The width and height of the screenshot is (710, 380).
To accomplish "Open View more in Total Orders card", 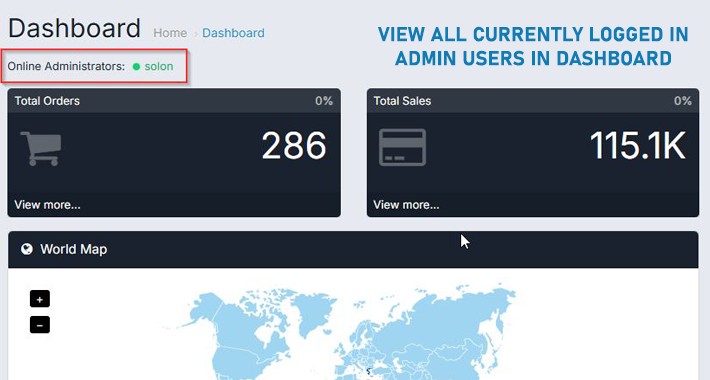I will [47, 205].
